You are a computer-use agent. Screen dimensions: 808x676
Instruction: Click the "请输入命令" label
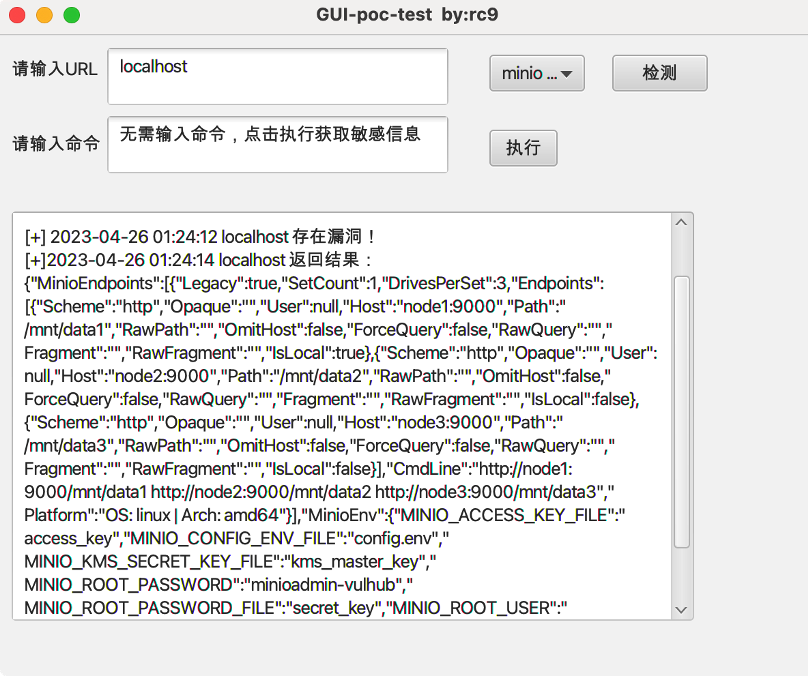pos(56,143)
